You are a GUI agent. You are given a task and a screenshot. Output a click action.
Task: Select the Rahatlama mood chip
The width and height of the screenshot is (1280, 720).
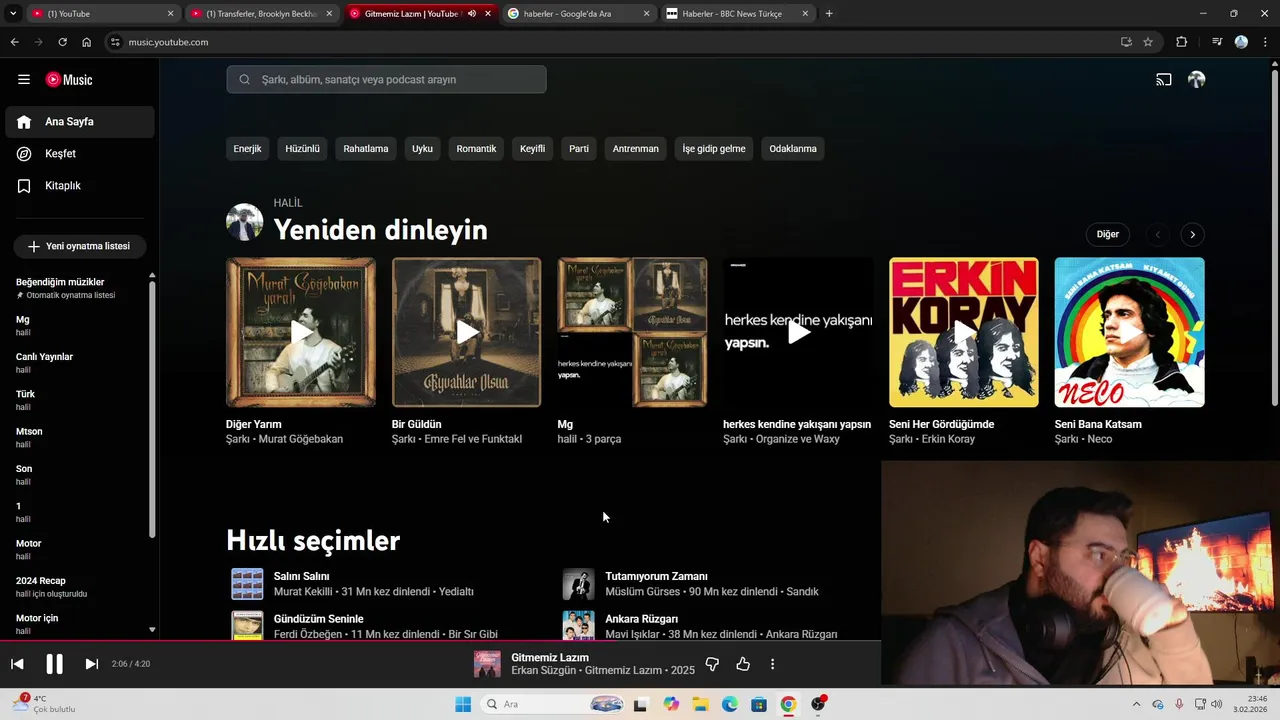coord(366,149)
